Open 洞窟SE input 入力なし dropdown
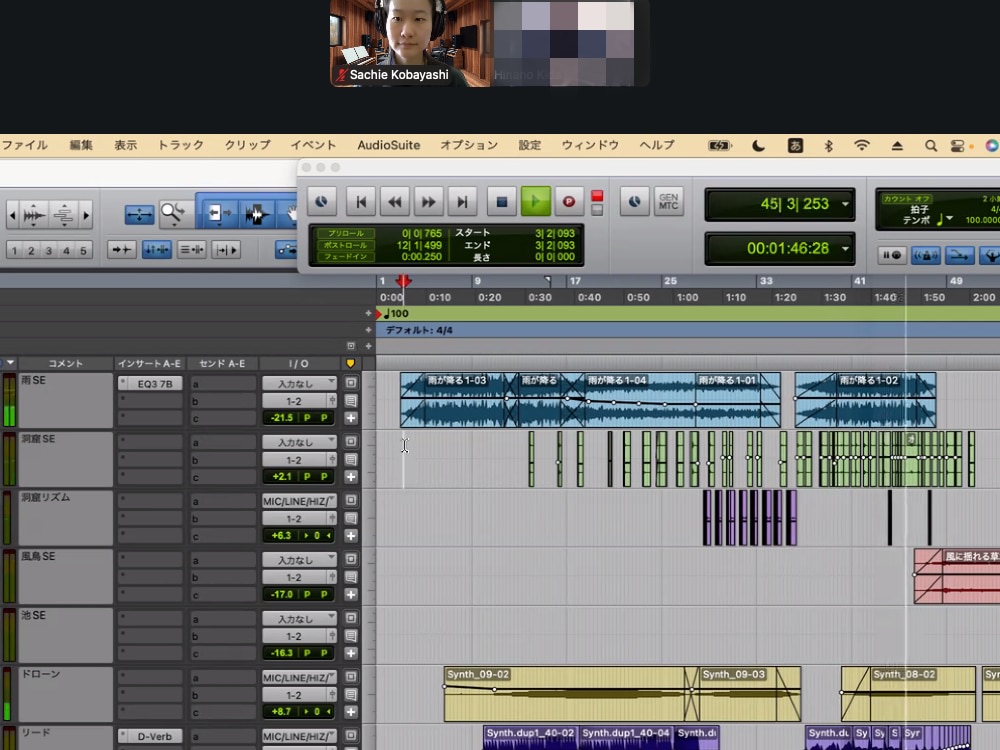This screenshot has height=750, width=1000. pyautogui.click(x=299, y=441)
